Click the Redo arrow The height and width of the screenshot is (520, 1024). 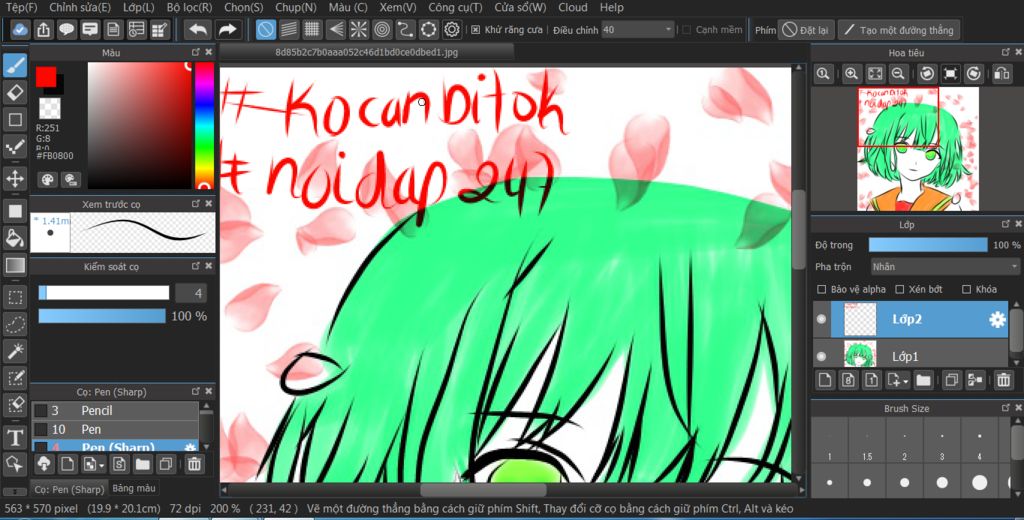coord(227,29)
